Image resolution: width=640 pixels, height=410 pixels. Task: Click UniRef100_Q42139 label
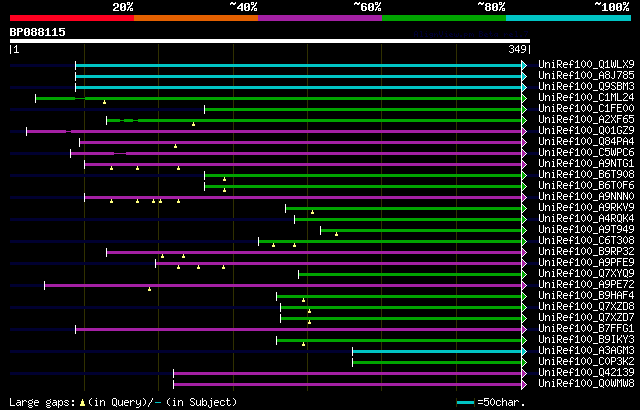[586, 373]
